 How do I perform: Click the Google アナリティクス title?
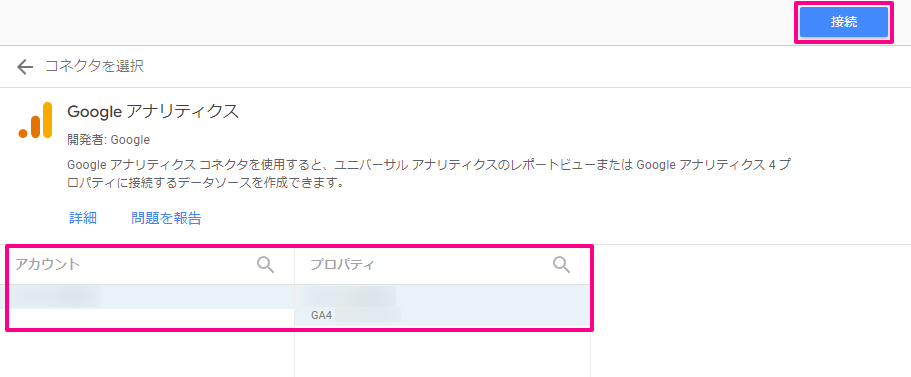pos(153,112)
